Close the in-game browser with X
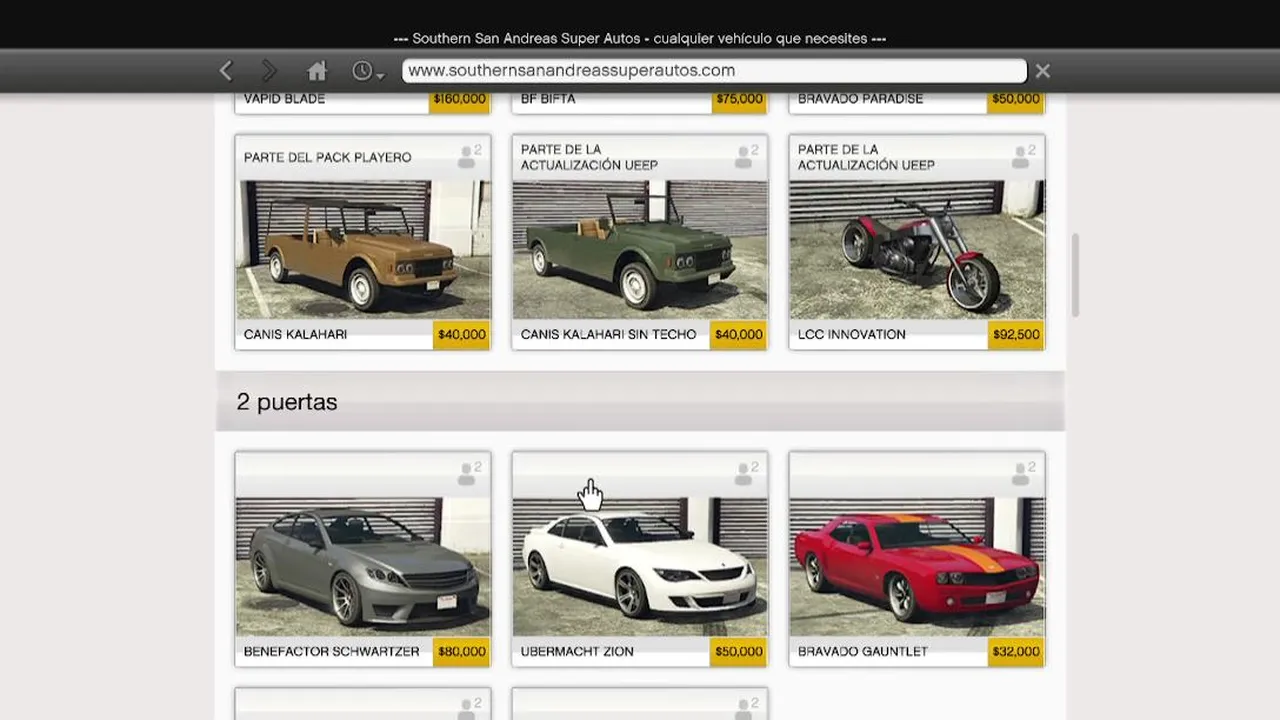 coord(1042,71)
